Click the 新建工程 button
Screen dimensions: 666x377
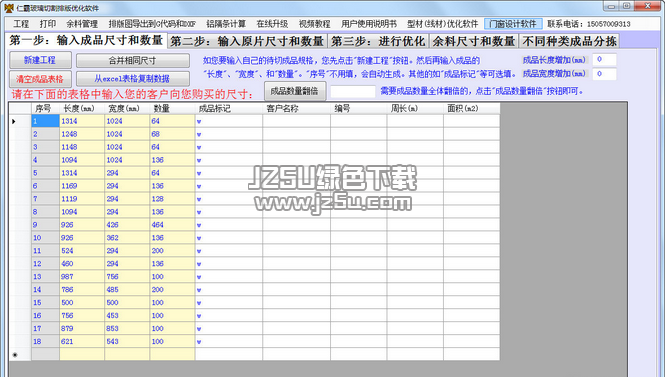40,60
